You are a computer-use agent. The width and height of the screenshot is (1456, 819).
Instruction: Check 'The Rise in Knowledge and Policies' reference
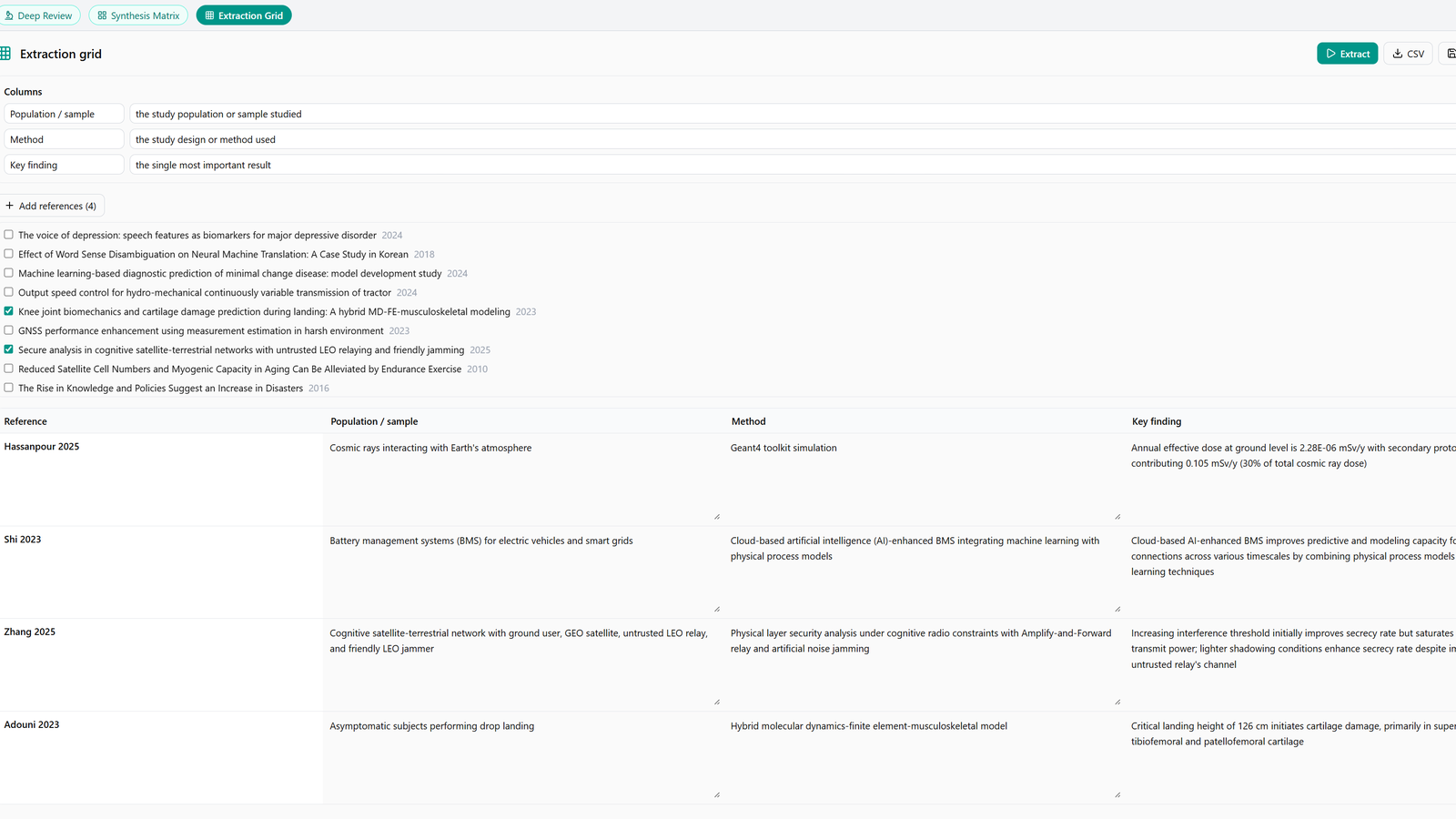8,388
